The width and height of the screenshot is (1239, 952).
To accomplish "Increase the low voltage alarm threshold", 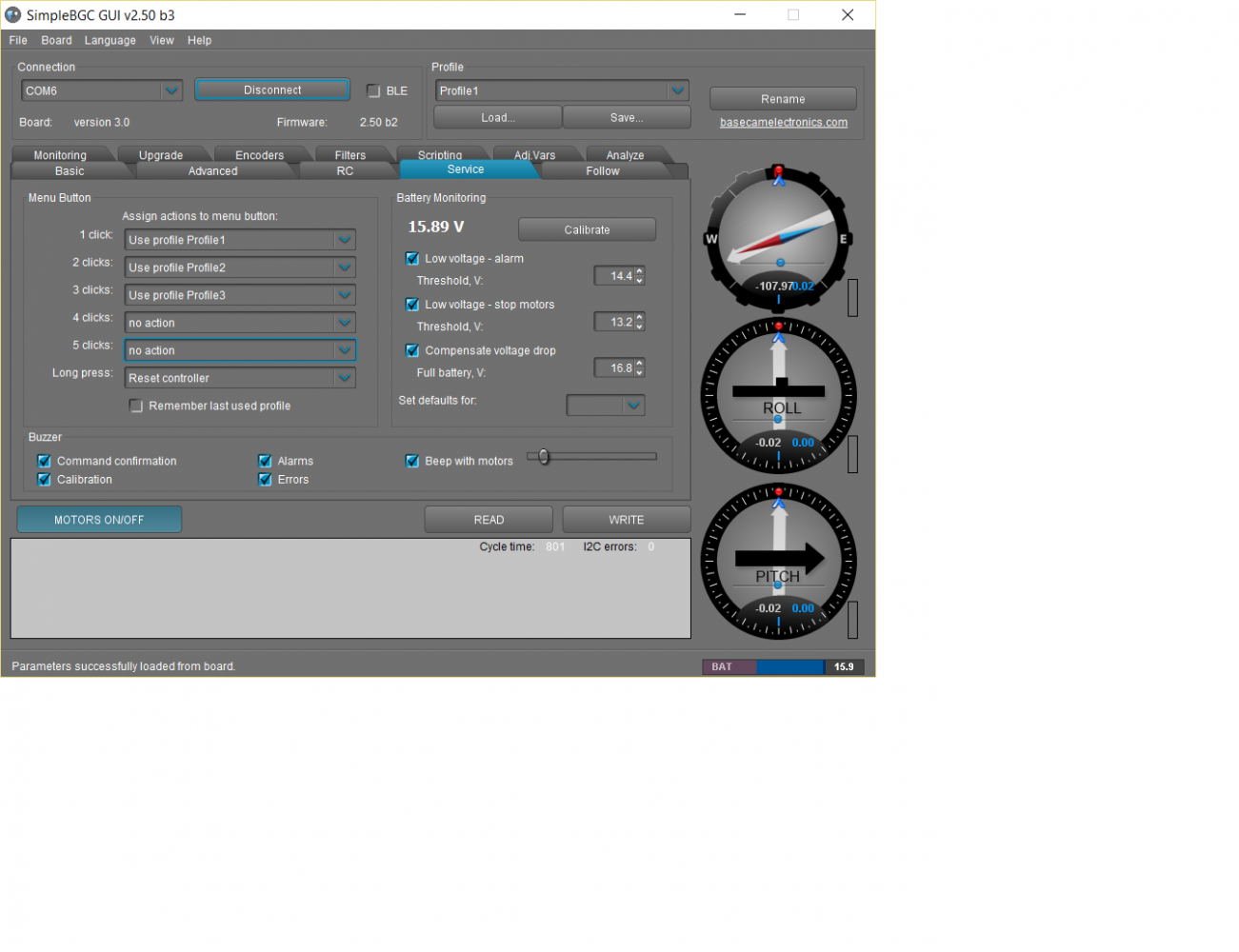I will point(640,271).
